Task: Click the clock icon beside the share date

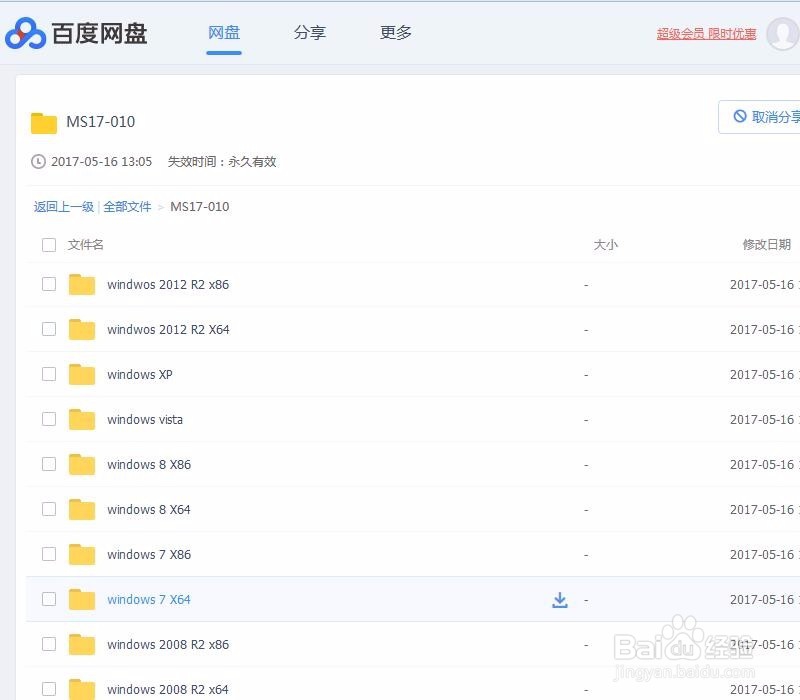Action: 36,161
